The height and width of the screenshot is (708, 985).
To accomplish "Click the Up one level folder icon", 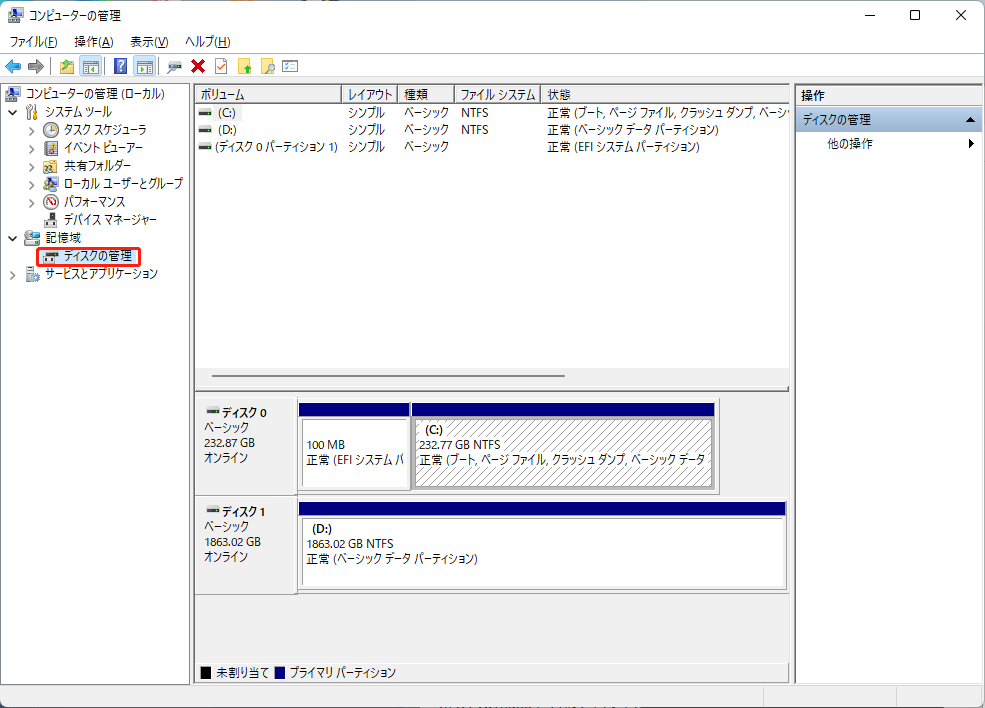I will coord(66,66).
